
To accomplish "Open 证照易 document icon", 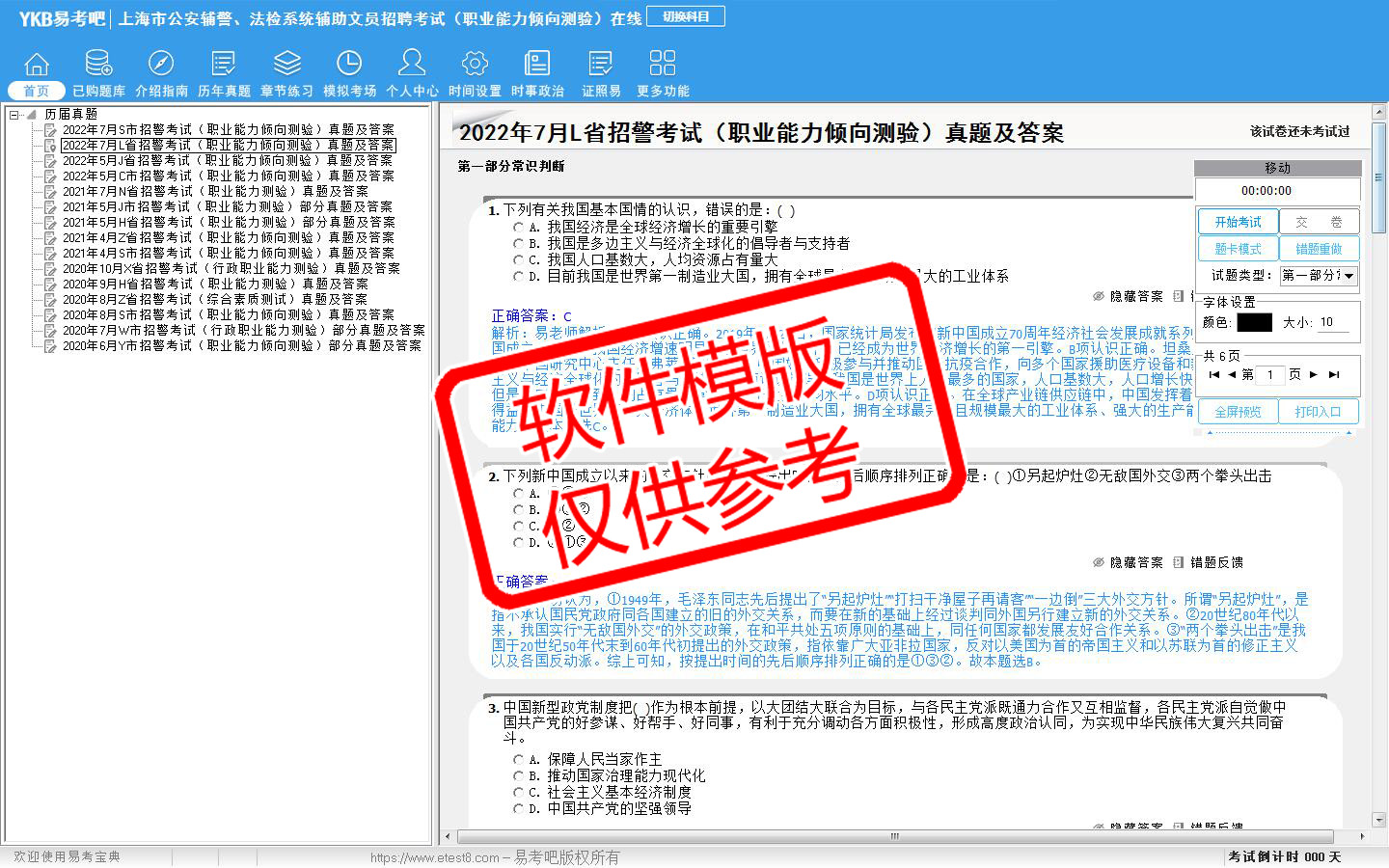I will [600, 64].
